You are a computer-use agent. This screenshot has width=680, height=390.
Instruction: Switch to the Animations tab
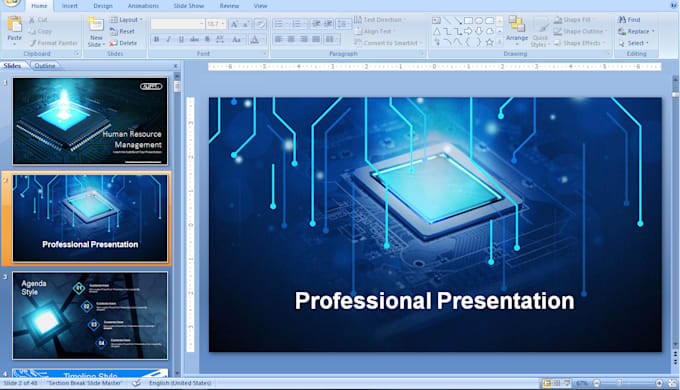click(143, 6)
